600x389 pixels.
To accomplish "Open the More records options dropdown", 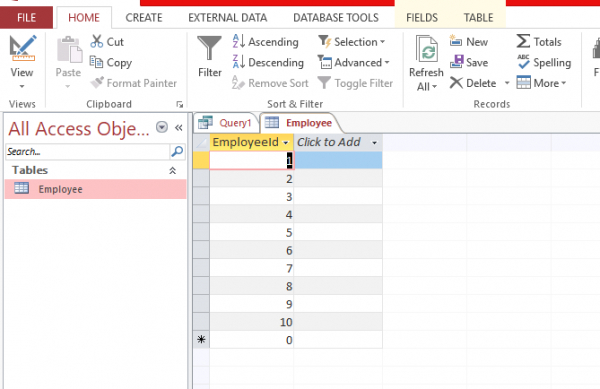I will (x=541, y=83).
